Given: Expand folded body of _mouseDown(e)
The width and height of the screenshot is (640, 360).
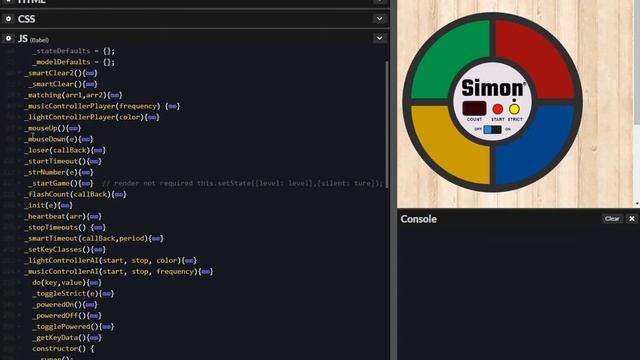Looking at the screenshot, I should (x=86, y=139).
